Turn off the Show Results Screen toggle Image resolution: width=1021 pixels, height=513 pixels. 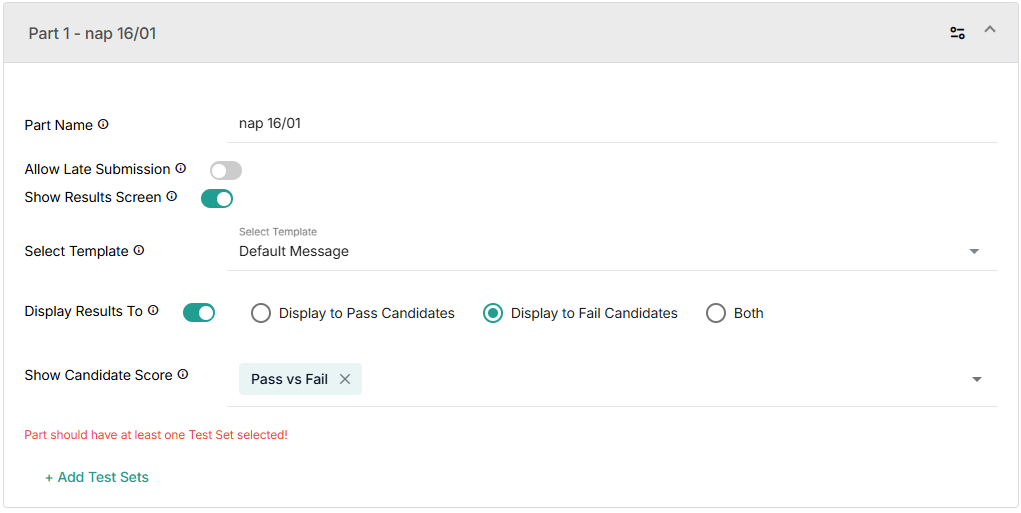(217, 199)
